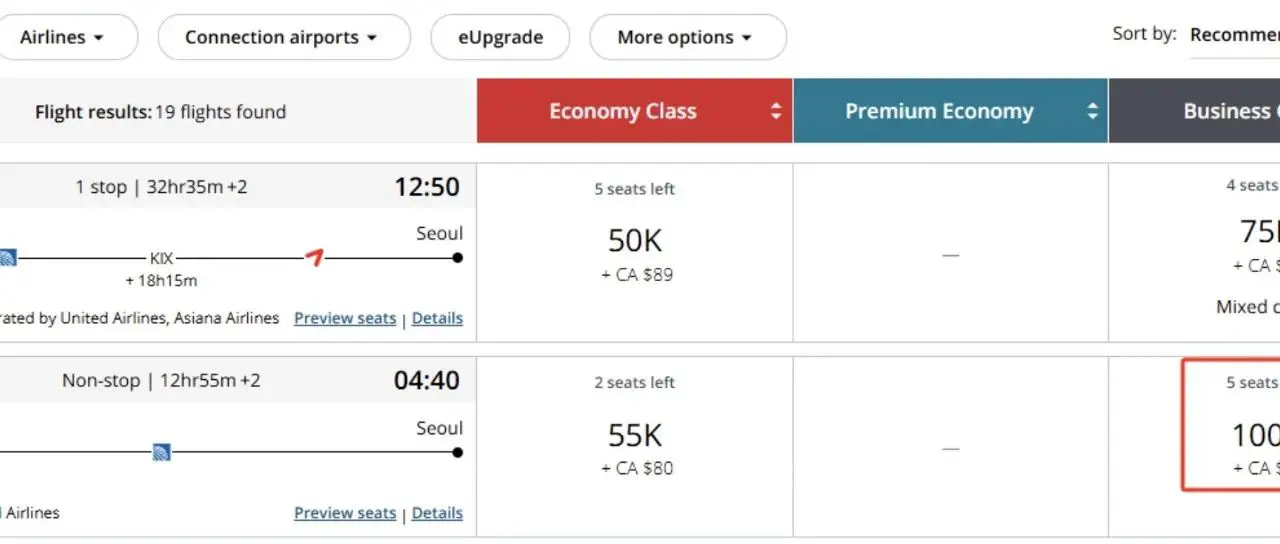The width and height of the screenshot is (1280, 544).
Task: Click the United logo on non-stop flight
Action: 161,452
